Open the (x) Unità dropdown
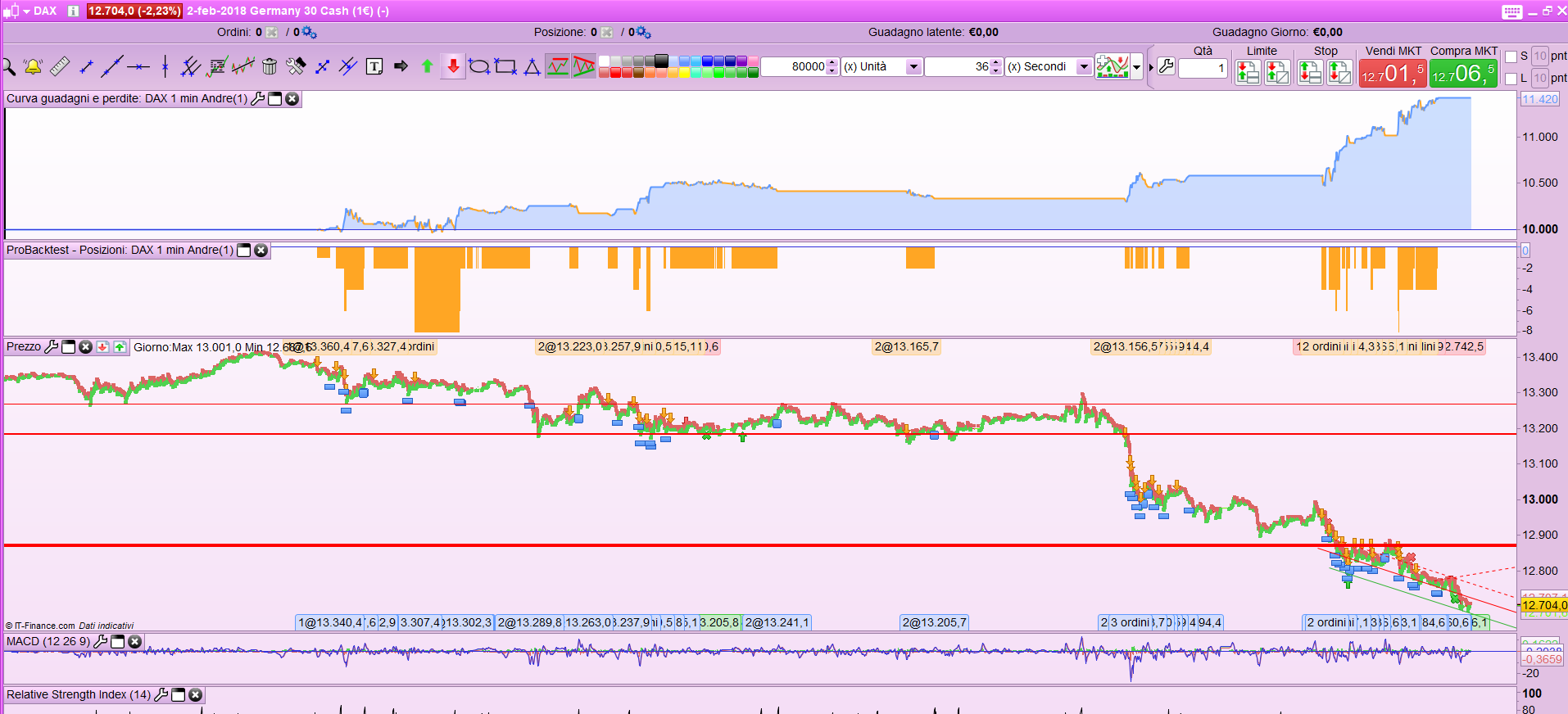The image size is (1568, 714). (913, 67)
